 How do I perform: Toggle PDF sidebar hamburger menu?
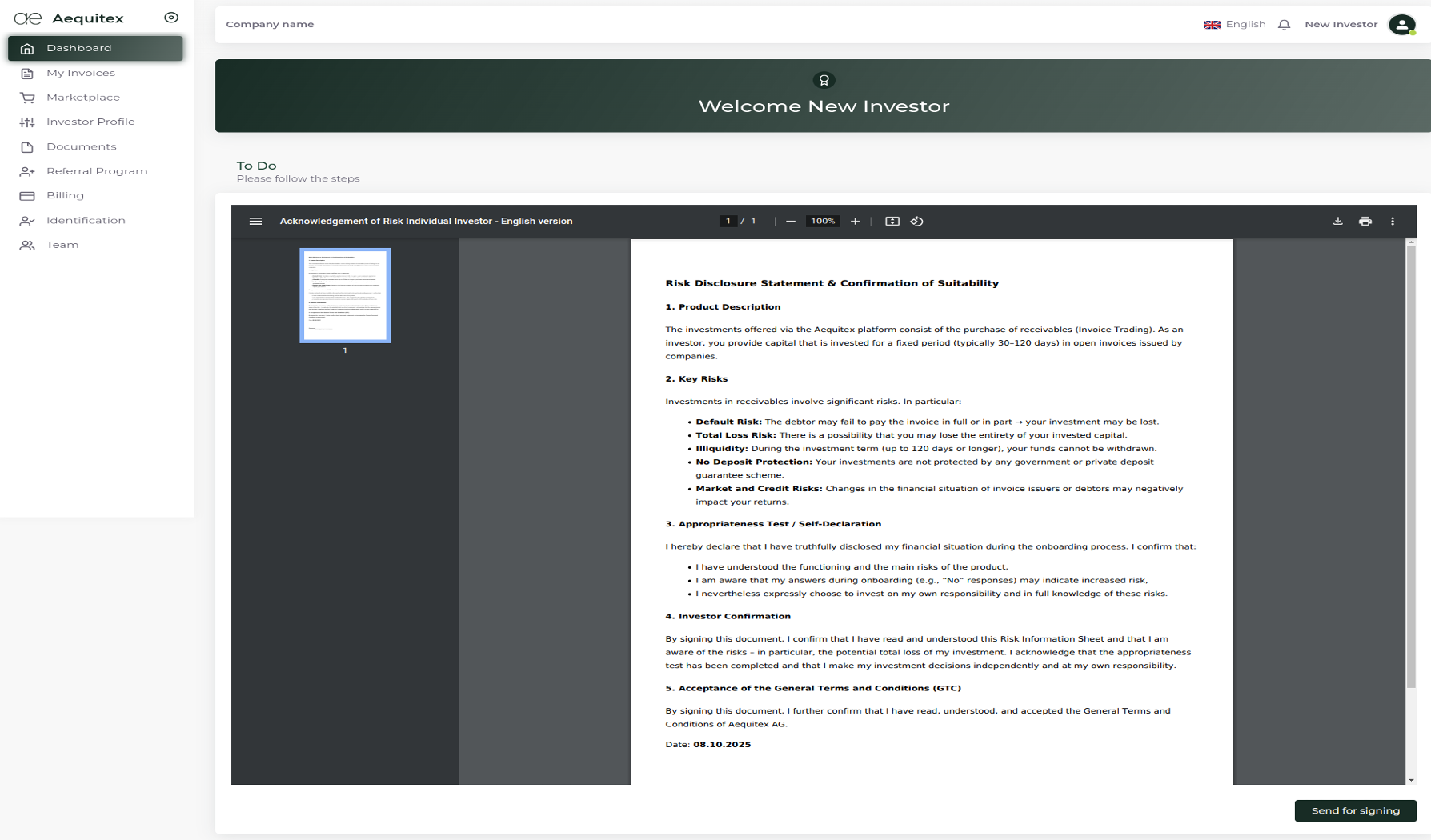click(255, 222)
